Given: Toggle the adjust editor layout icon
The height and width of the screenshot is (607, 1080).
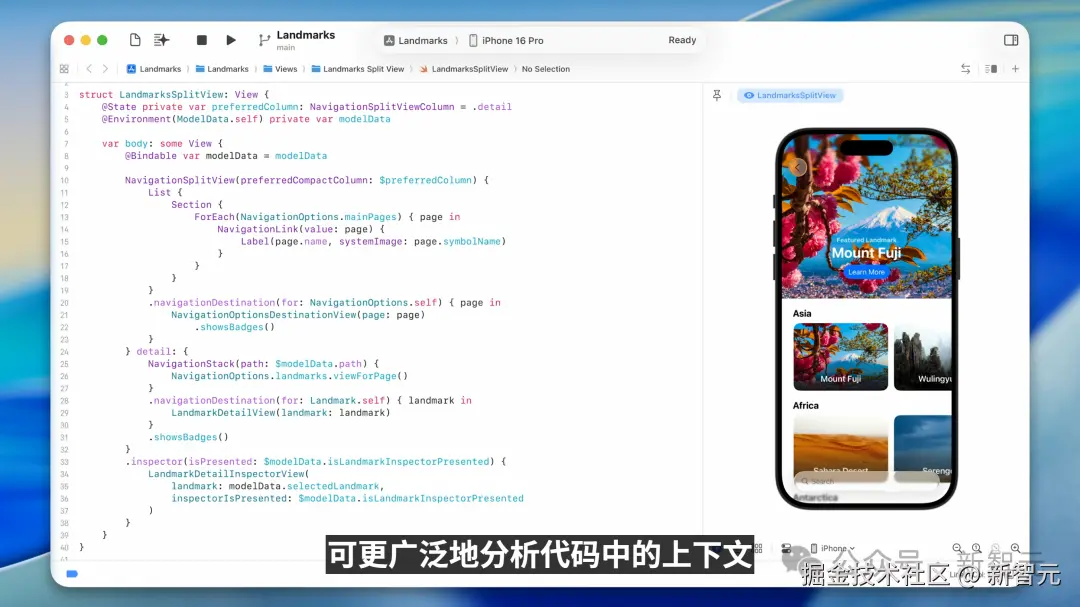Looking at the screenshot, I should (991, 69).
